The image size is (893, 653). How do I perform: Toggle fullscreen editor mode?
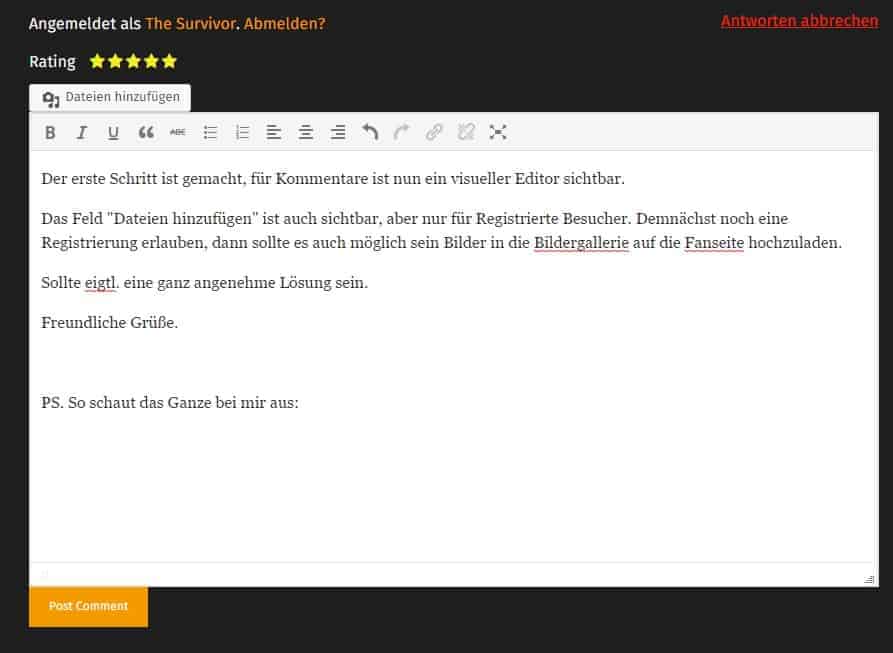pos(498,132)
